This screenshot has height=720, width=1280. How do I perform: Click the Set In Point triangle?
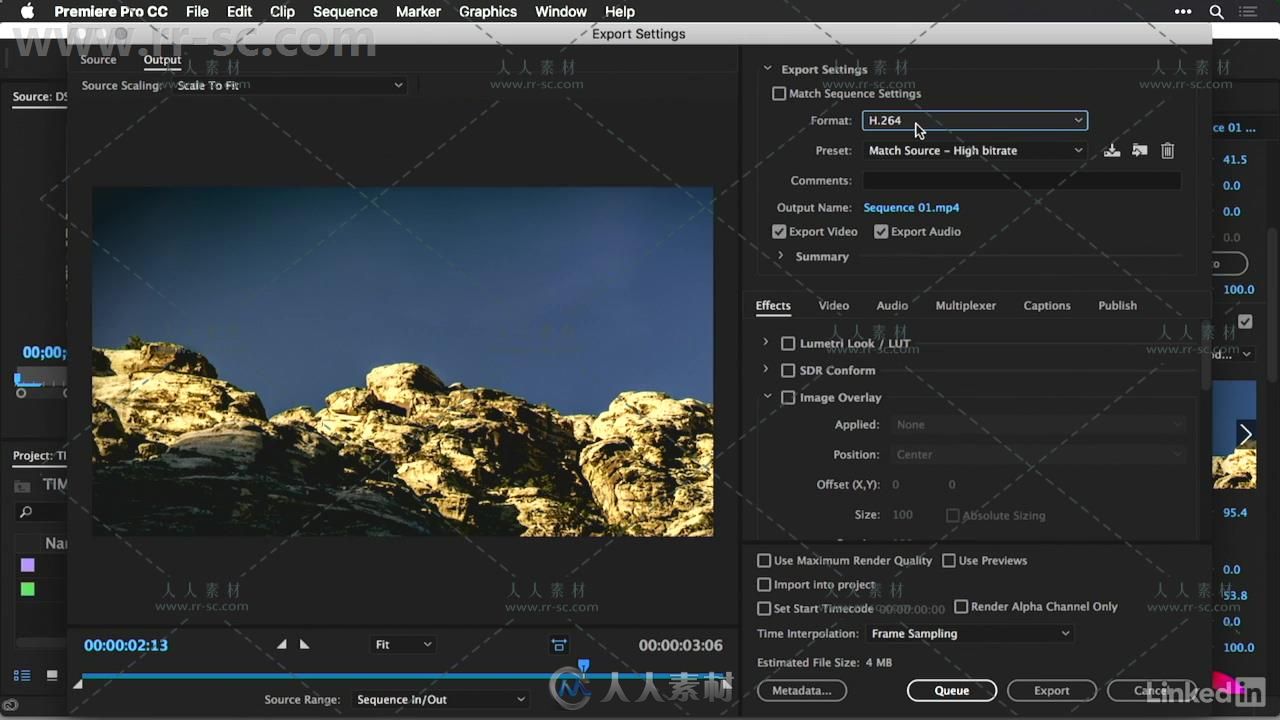(x=281, y=645)
